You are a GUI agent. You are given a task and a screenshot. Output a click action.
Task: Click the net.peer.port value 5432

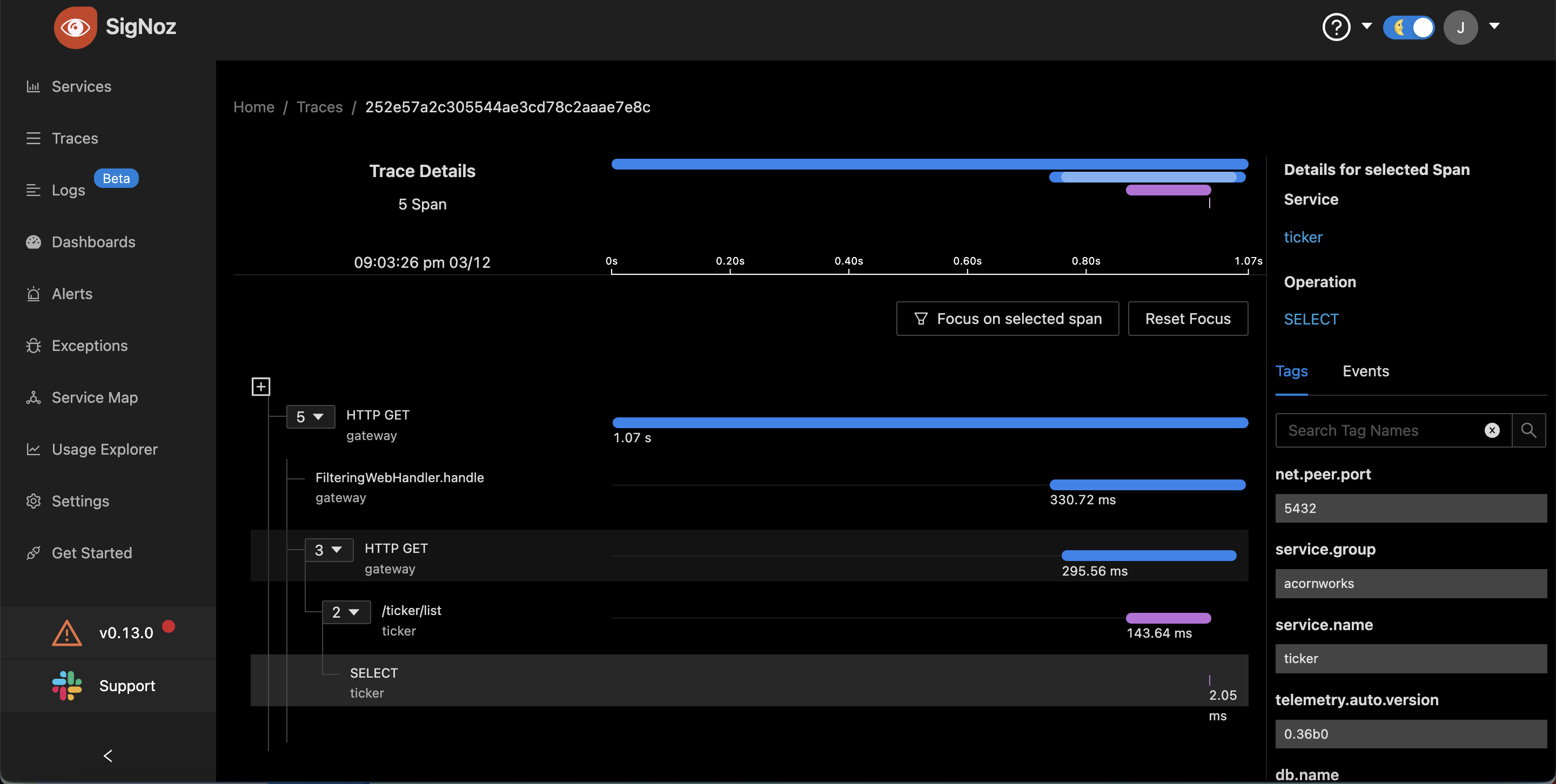click(x=1411, y=508)
